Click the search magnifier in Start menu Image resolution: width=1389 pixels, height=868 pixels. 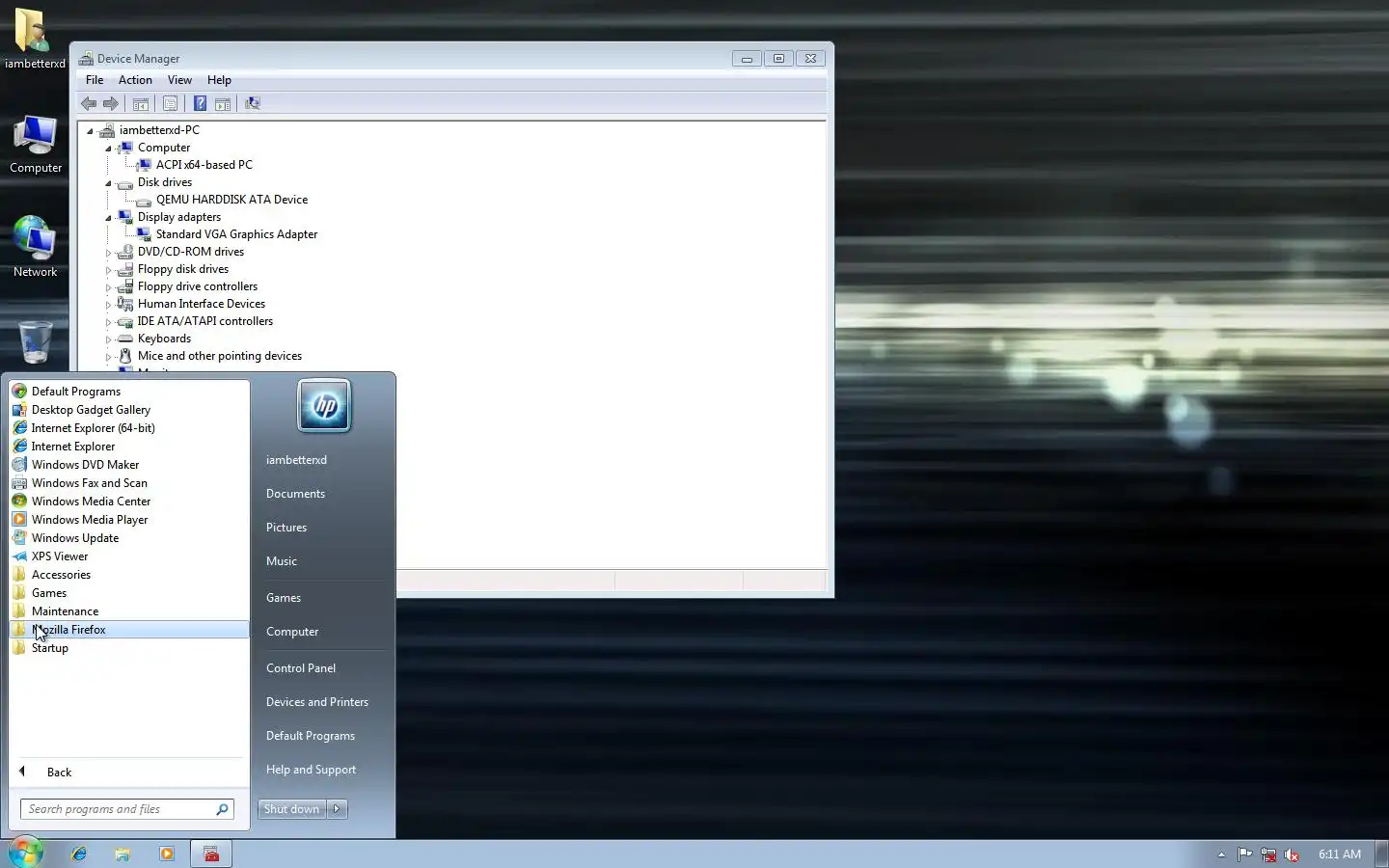pos(222,809)
